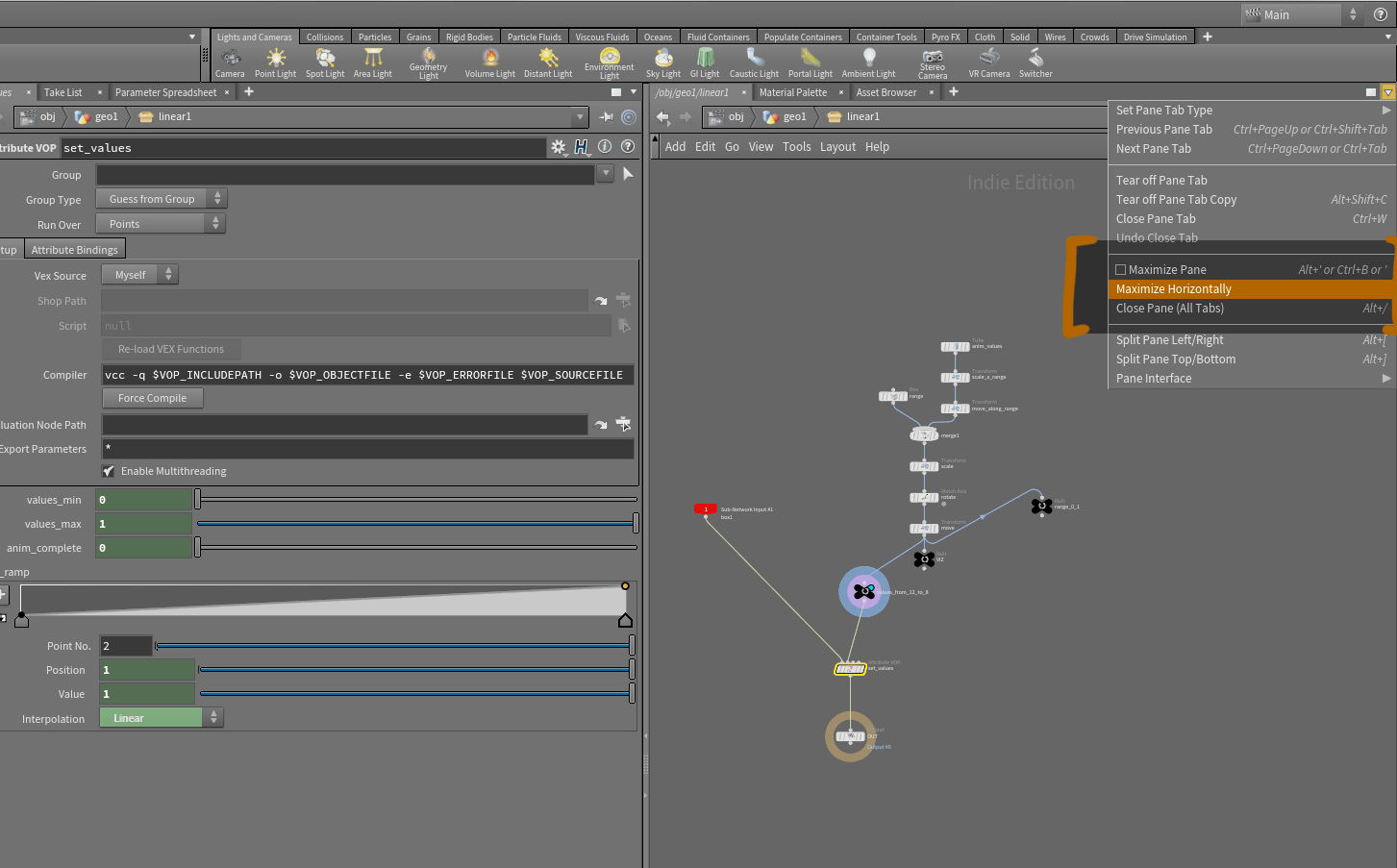
Task: Open Group selection arrow tool
Action: [628, 174]
